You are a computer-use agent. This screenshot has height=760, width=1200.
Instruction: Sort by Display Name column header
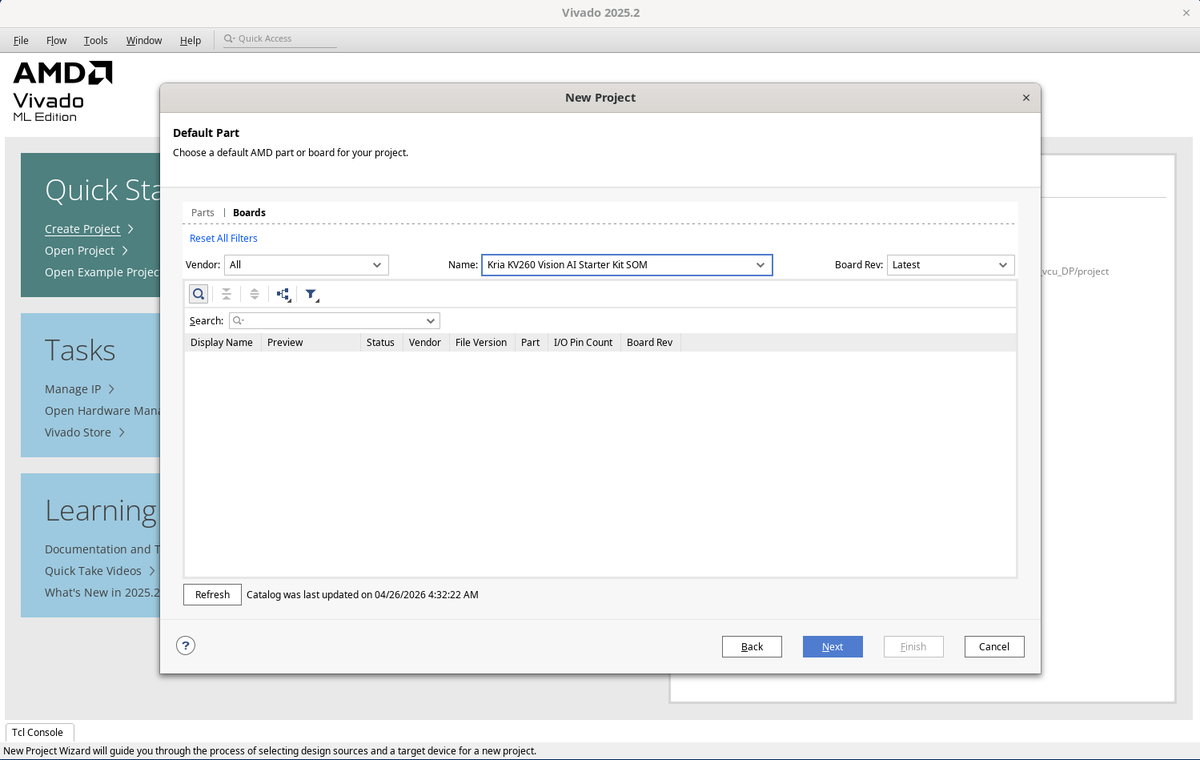(222, 342)
